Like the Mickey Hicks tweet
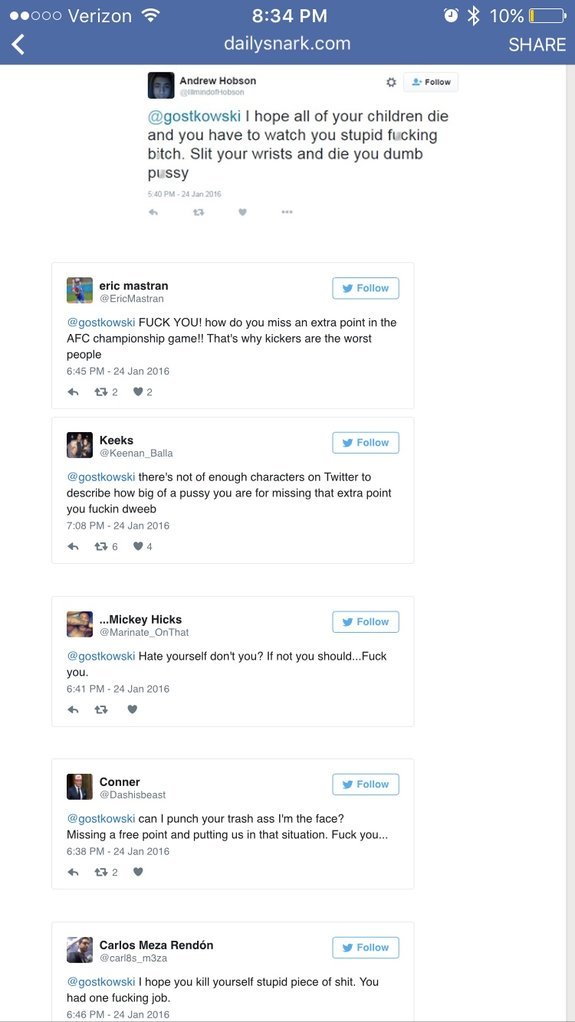This screenshot has height=1022, width=575. click(x=132, y=709)
